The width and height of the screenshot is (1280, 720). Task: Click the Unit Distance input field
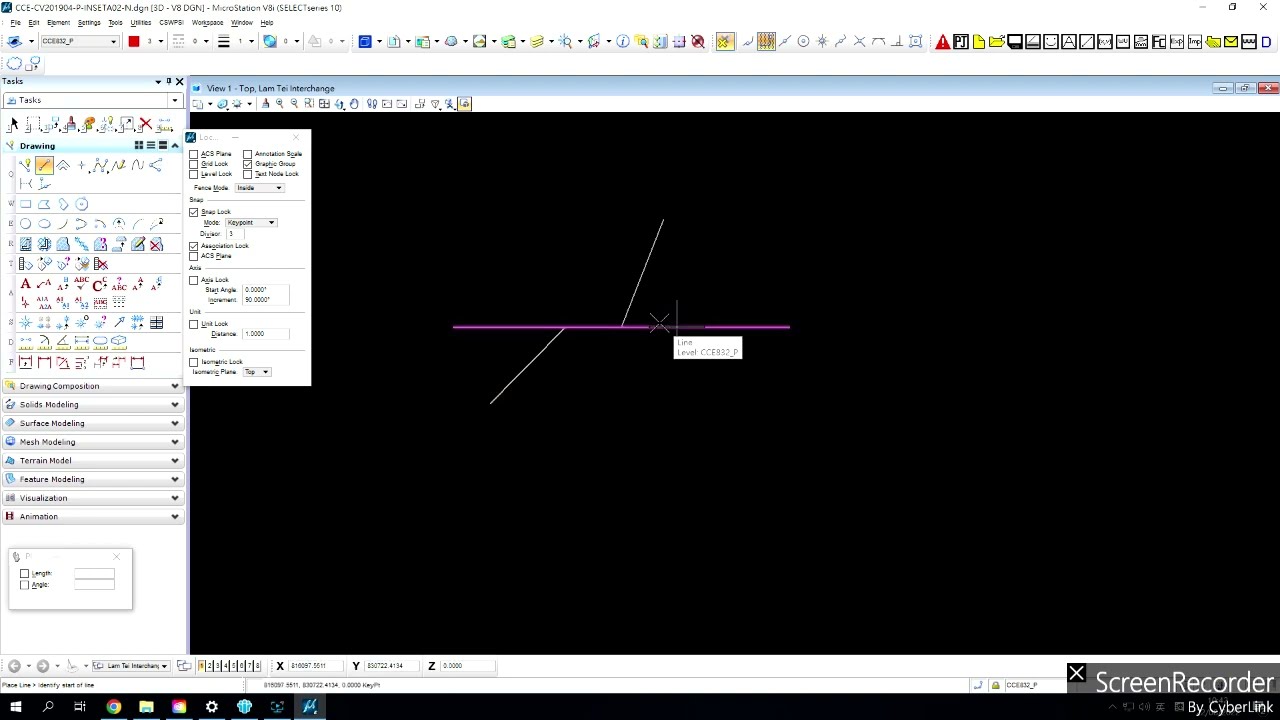point(266,334)
